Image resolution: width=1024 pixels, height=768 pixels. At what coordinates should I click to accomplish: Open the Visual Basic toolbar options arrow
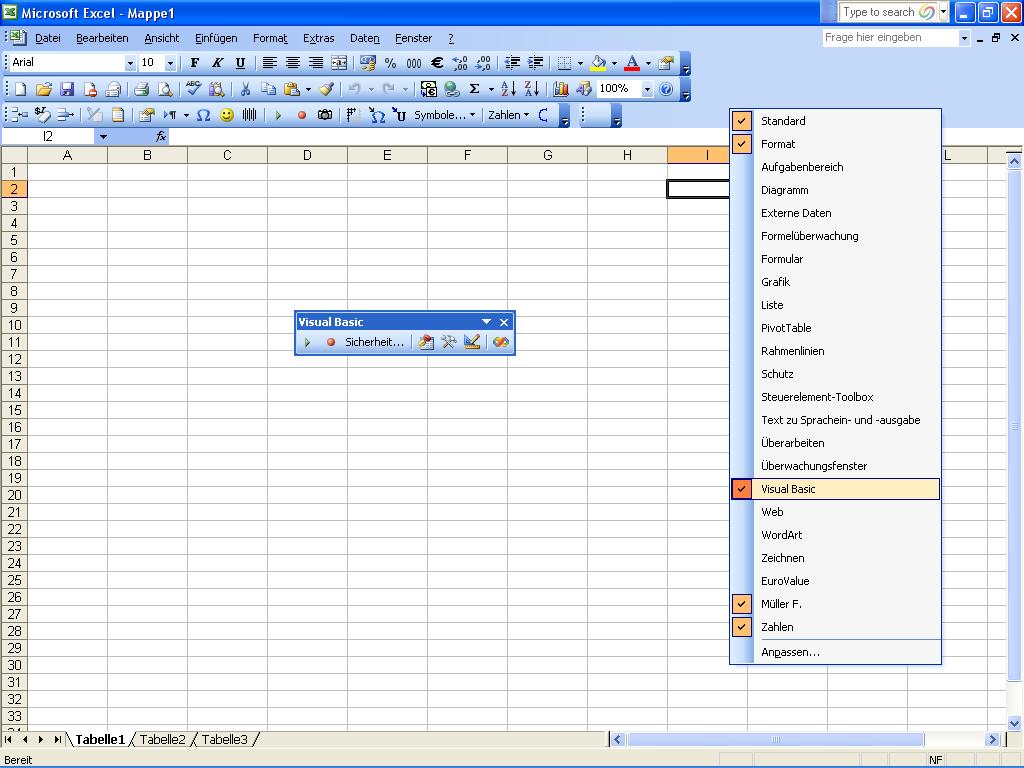tap(486, 322)
